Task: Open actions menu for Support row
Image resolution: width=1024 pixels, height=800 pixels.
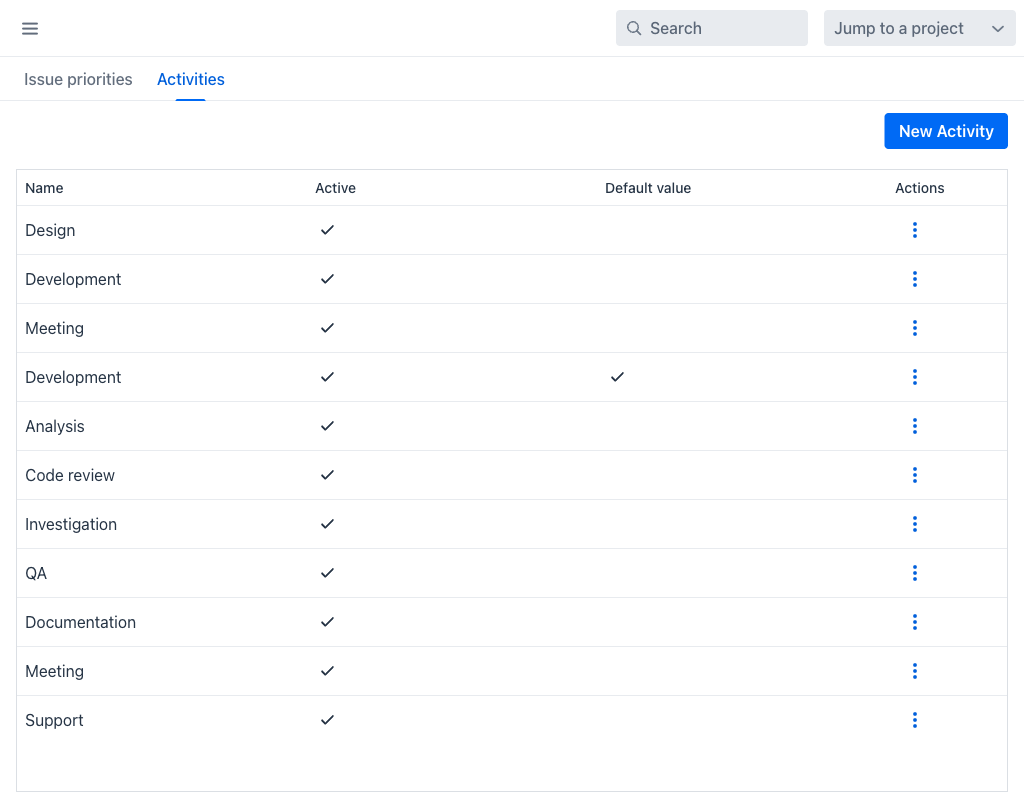Action: 914,720
